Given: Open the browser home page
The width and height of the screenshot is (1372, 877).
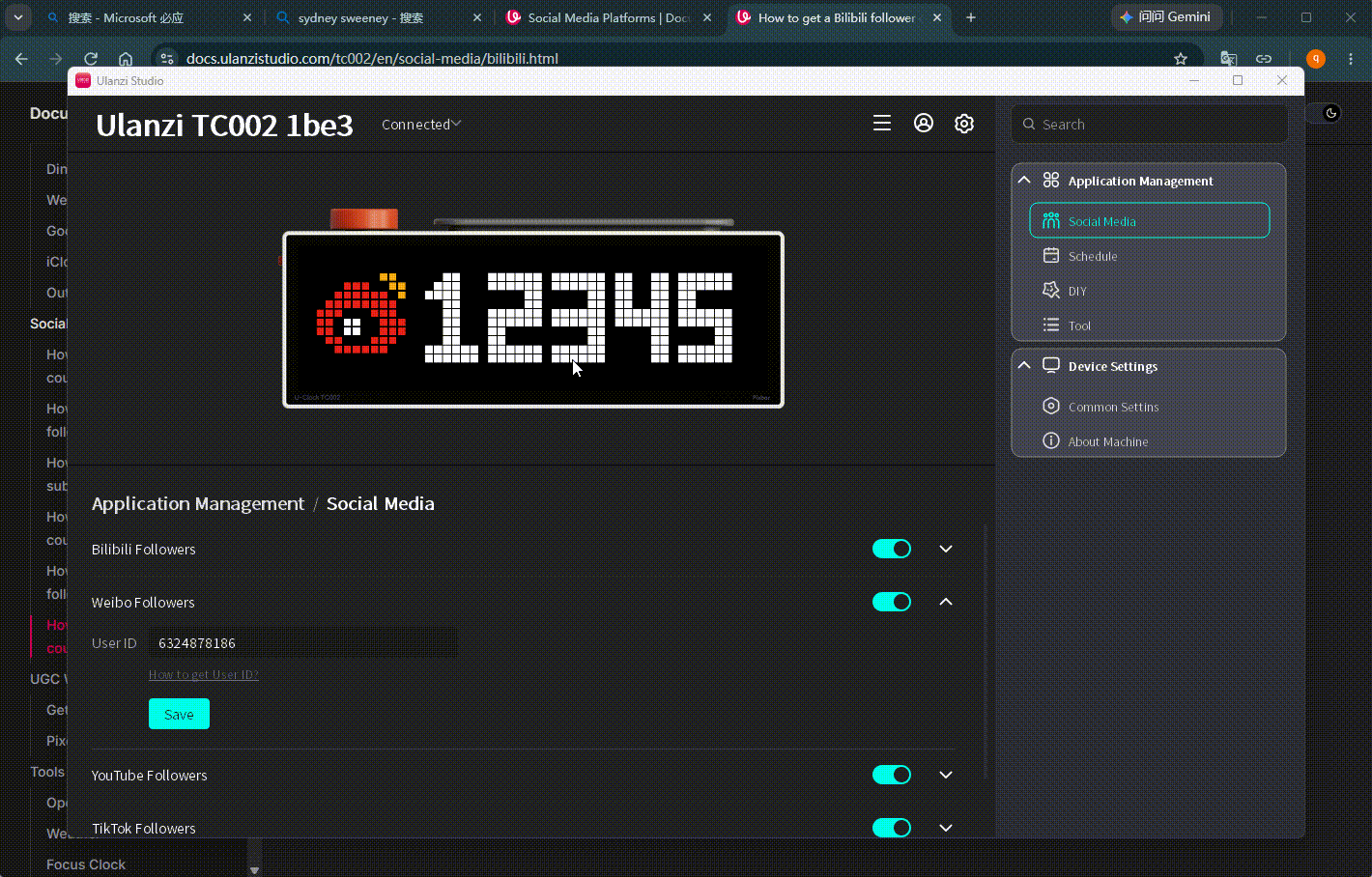Looking at the screenshot, I should coord(126,59).
